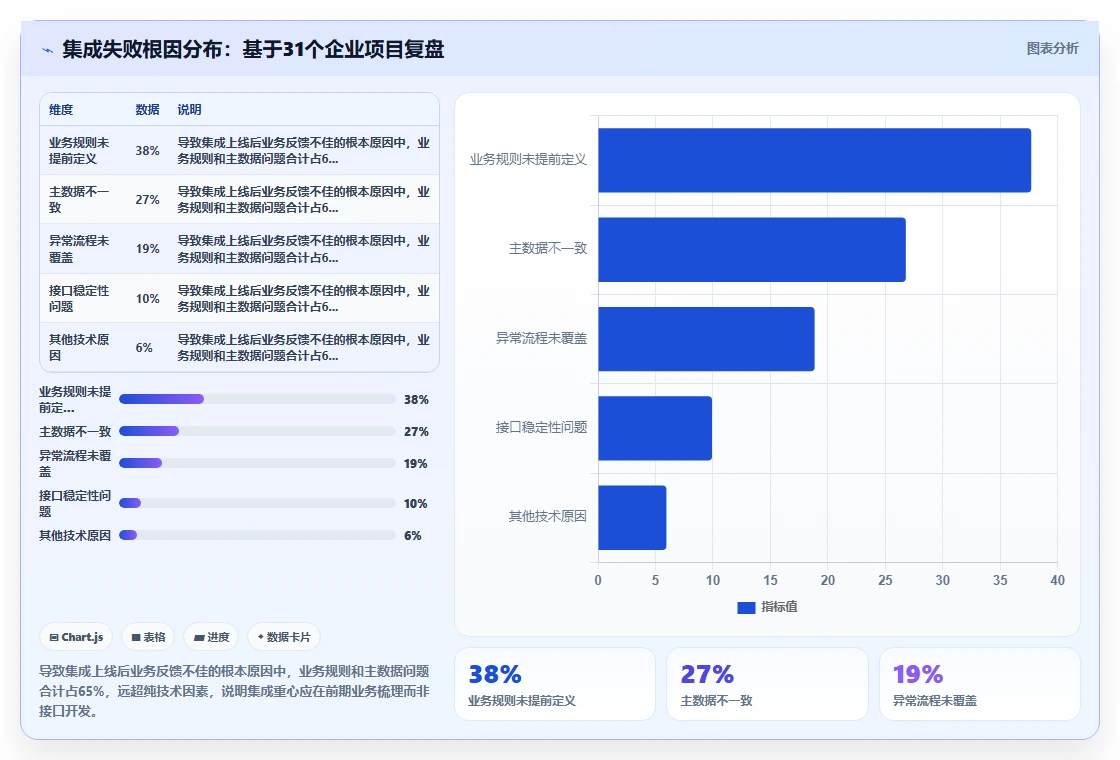Image resolution: width=1120 pixels, height=760 pixels.
Task: Click the 进度 tag chip
Action: (x=211, y=637)
